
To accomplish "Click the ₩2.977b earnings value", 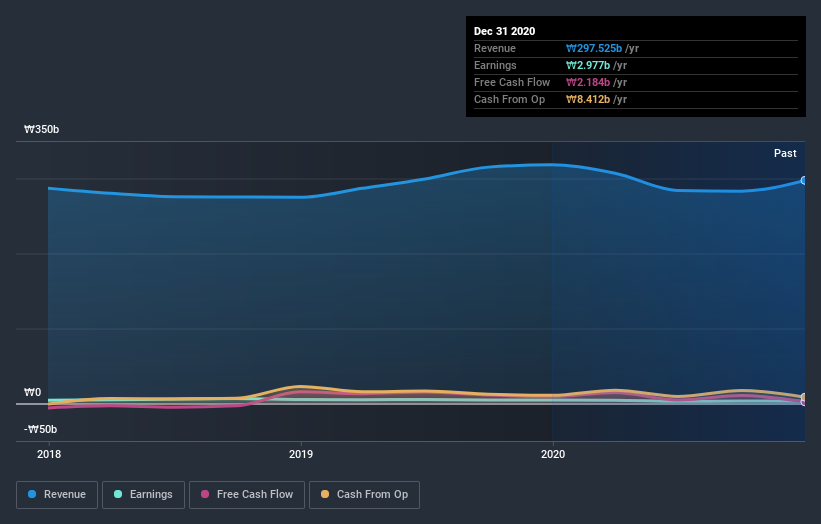I will tap(587, 65).
